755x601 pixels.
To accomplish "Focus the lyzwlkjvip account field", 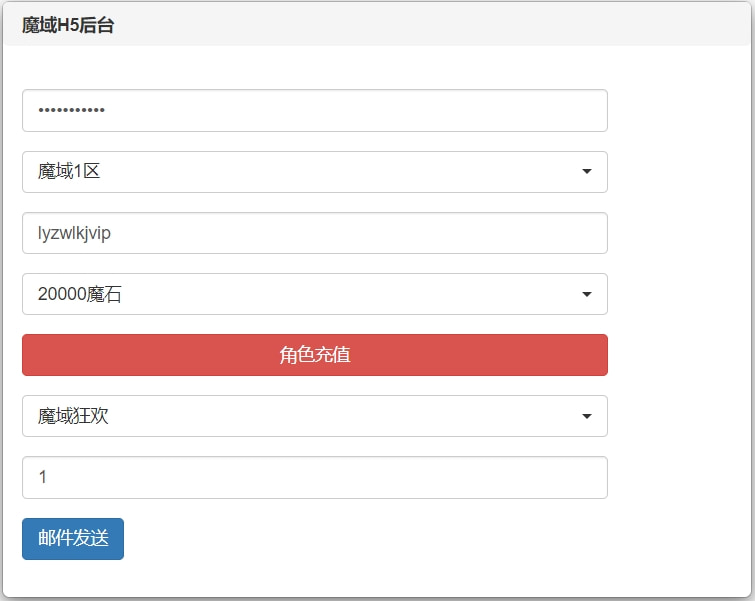I will point(314,233).
